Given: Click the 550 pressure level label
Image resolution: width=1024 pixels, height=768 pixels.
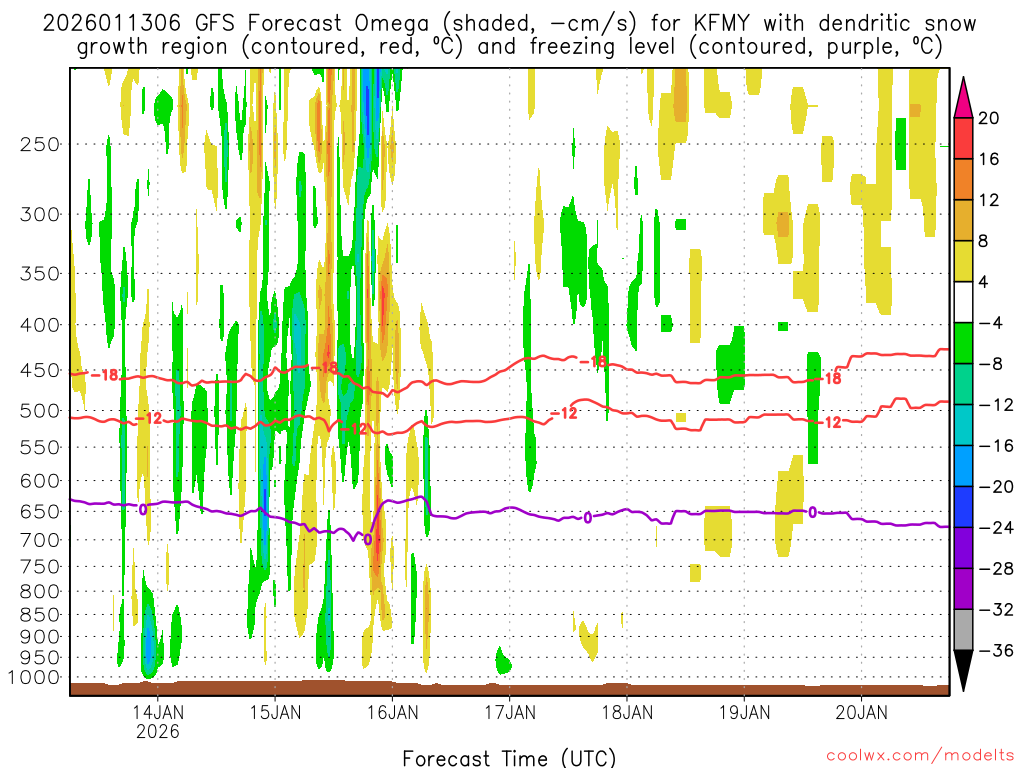Looking at the screenshot, I should coord(40,447).
